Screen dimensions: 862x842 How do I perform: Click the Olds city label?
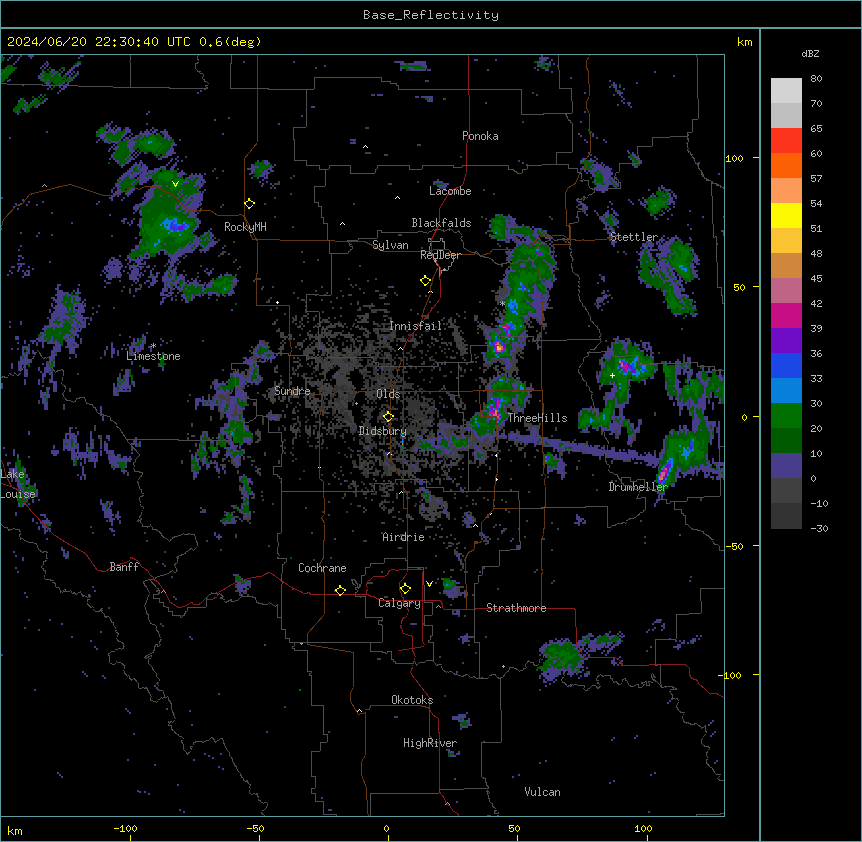pyautogui.click(x=388, y=394)
